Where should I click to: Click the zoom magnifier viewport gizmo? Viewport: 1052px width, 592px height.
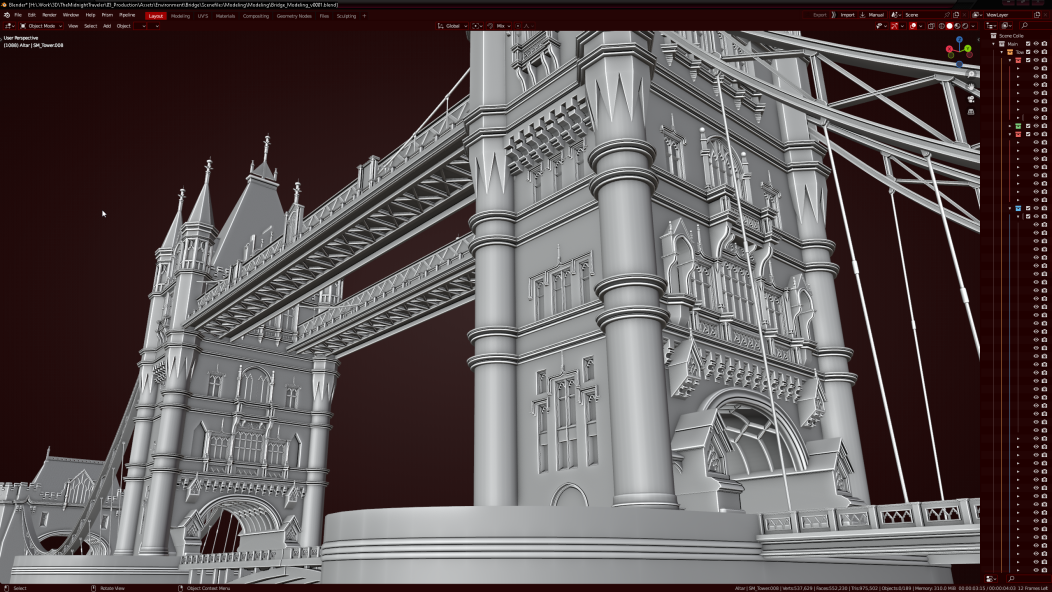point(971,74)
